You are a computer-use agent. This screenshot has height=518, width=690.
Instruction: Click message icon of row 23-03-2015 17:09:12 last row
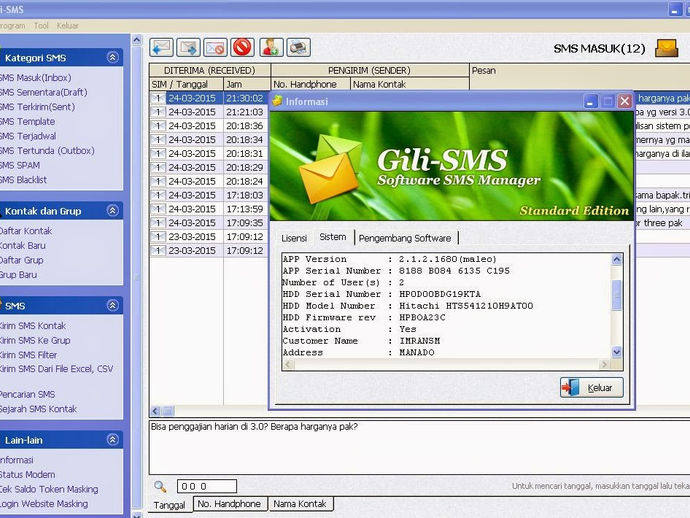pos(158,250)
